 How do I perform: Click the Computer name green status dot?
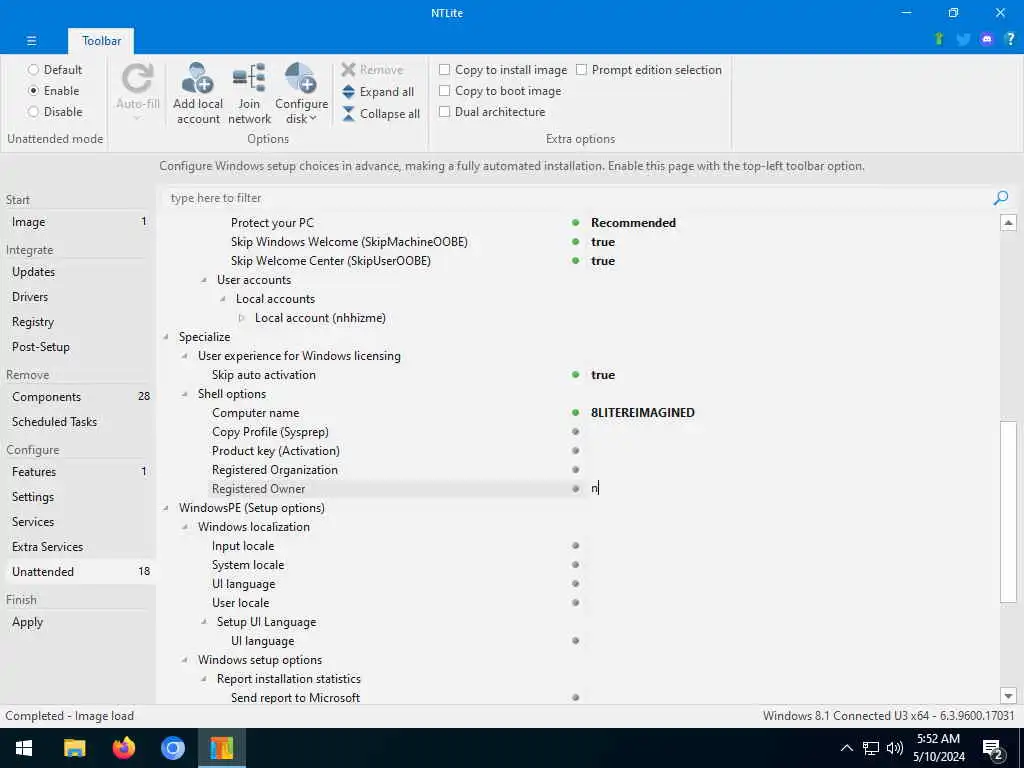(575, 413)
